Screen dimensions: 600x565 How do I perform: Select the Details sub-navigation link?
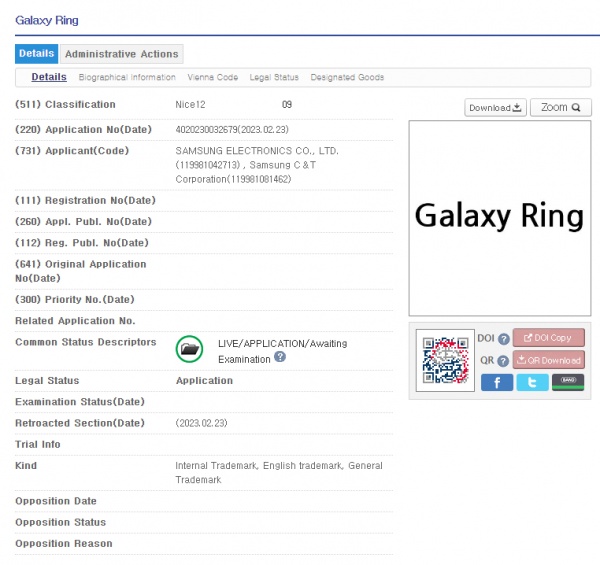pyautogui.click(x=49, y=77)
